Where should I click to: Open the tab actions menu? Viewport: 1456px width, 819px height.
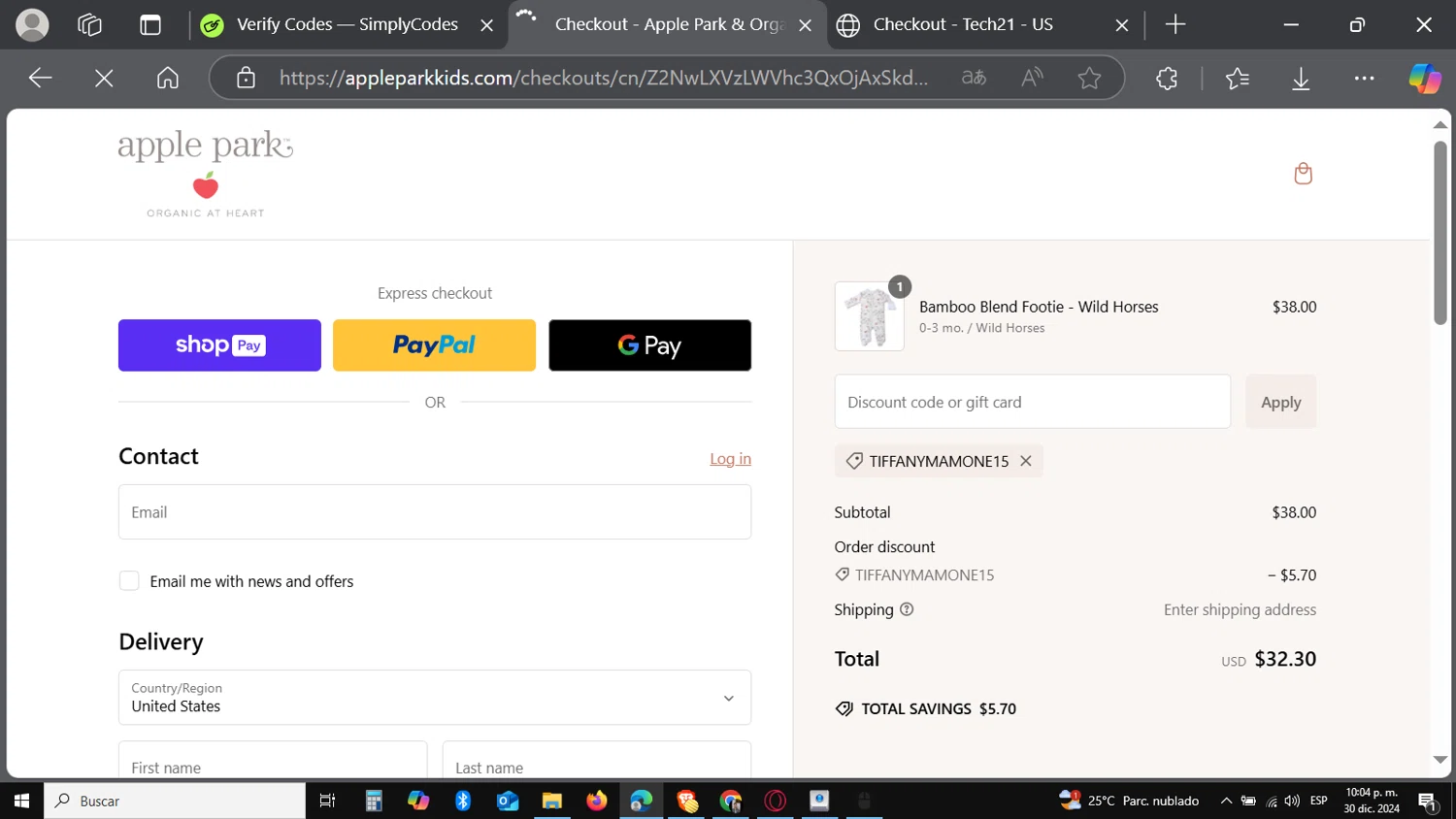pyautogui.click(x=150, y=25)
